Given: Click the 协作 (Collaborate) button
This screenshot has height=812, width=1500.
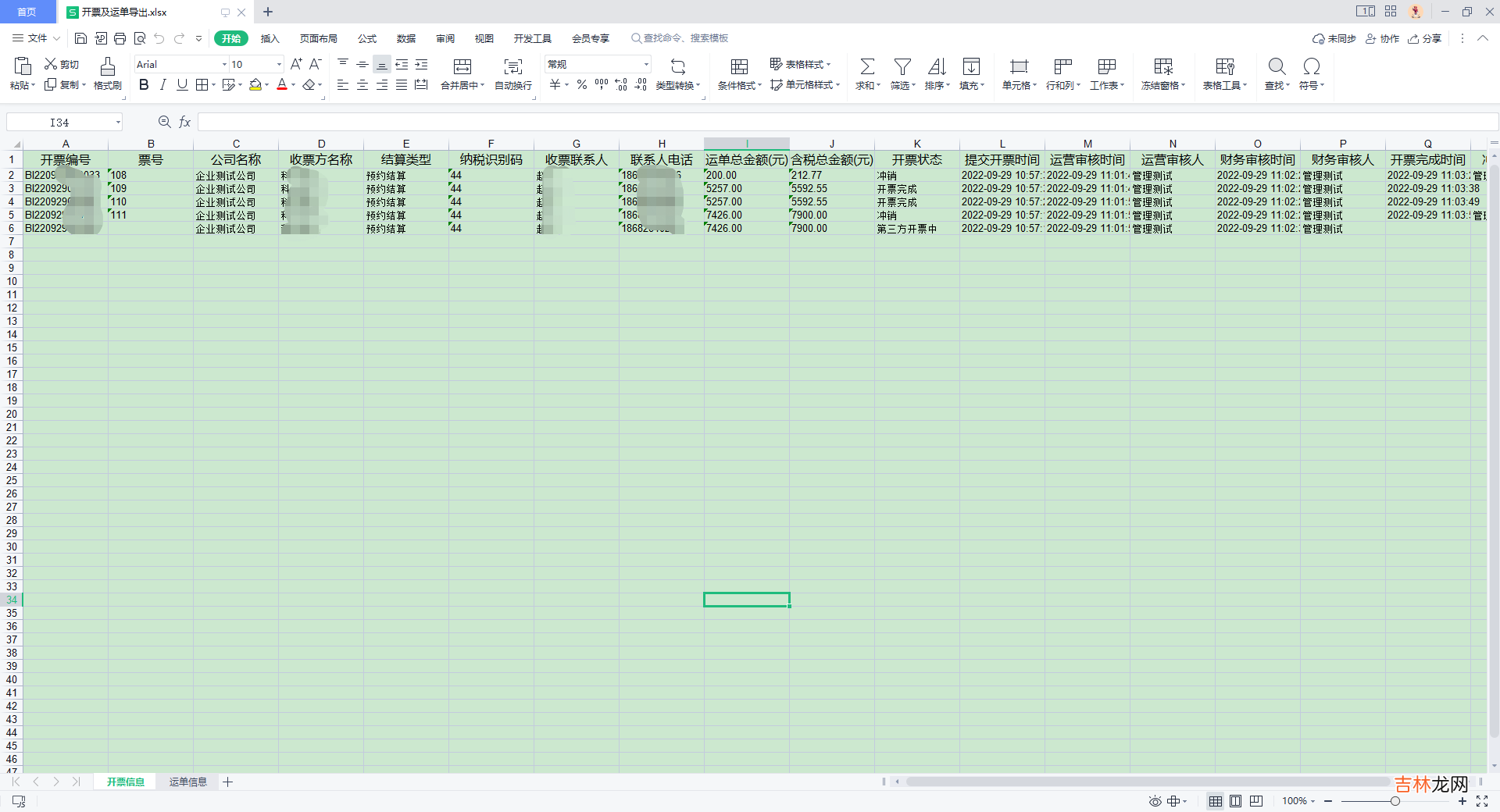Looking at the screenshot, I should [x=1382, y=38].
